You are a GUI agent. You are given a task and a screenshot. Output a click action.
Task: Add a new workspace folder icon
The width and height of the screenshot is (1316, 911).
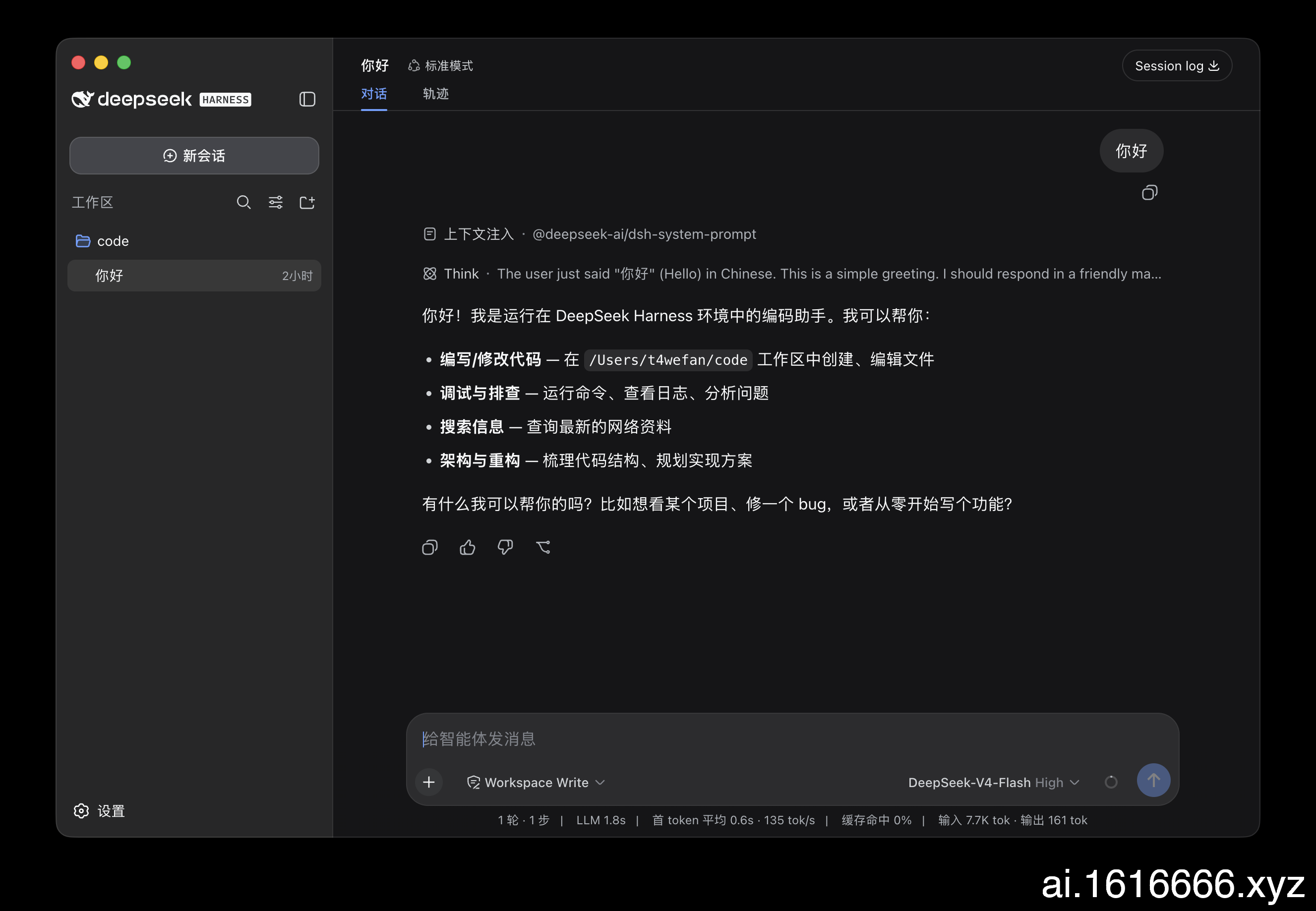(x=307, y=202)
